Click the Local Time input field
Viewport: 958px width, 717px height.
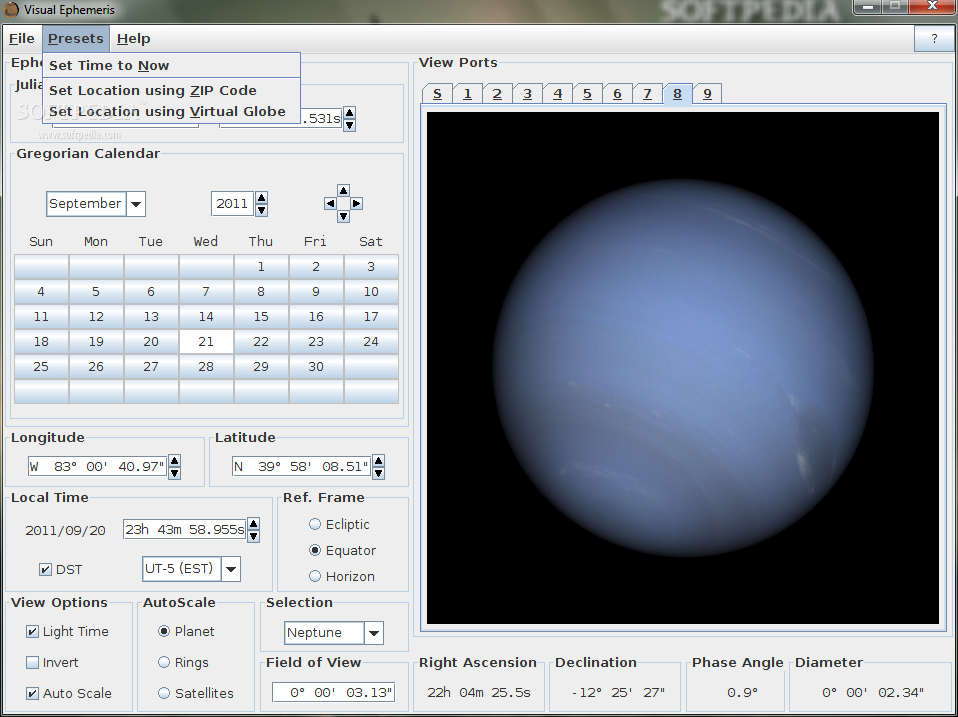[185, 530]
